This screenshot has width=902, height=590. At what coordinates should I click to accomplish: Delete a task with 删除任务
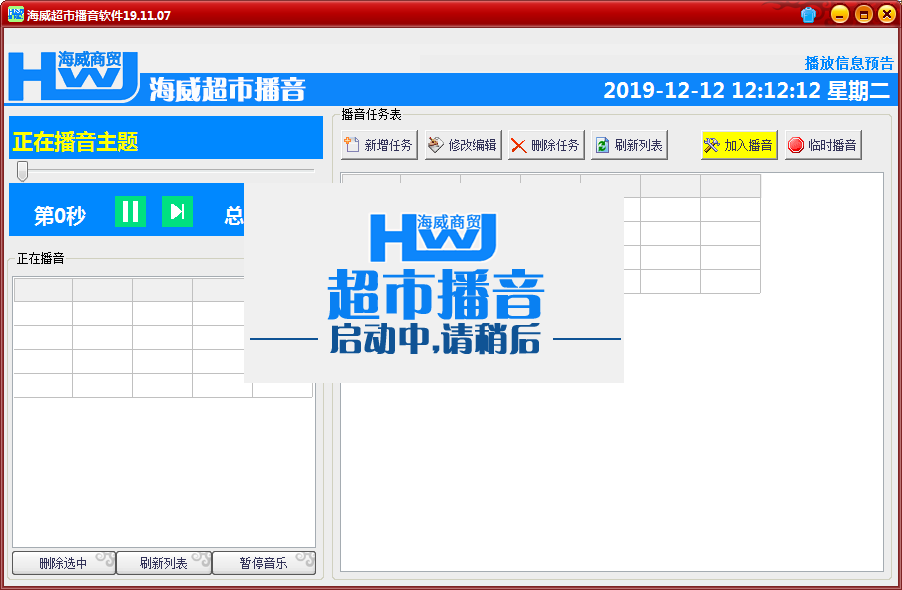(x=546, y=145)
